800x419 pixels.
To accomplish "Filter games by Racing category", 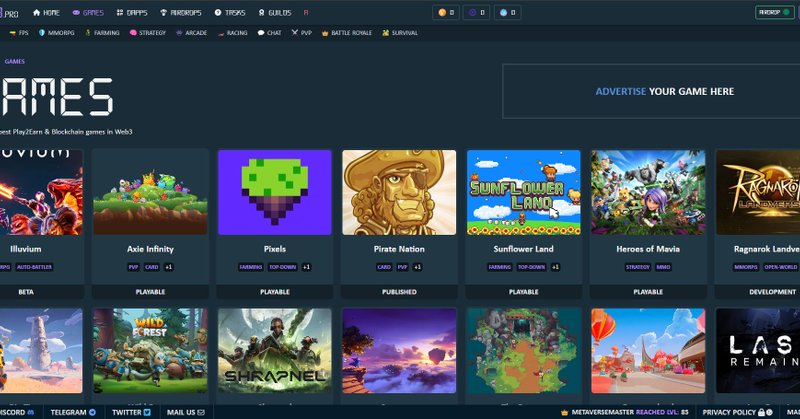I will [x=232, y=33].
